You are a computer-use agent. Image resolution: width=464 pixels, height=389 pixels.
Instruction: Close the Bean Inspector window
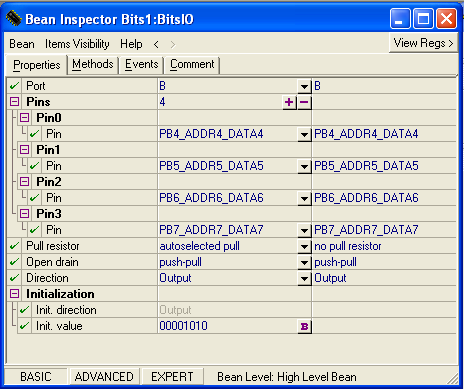(447, 19)
